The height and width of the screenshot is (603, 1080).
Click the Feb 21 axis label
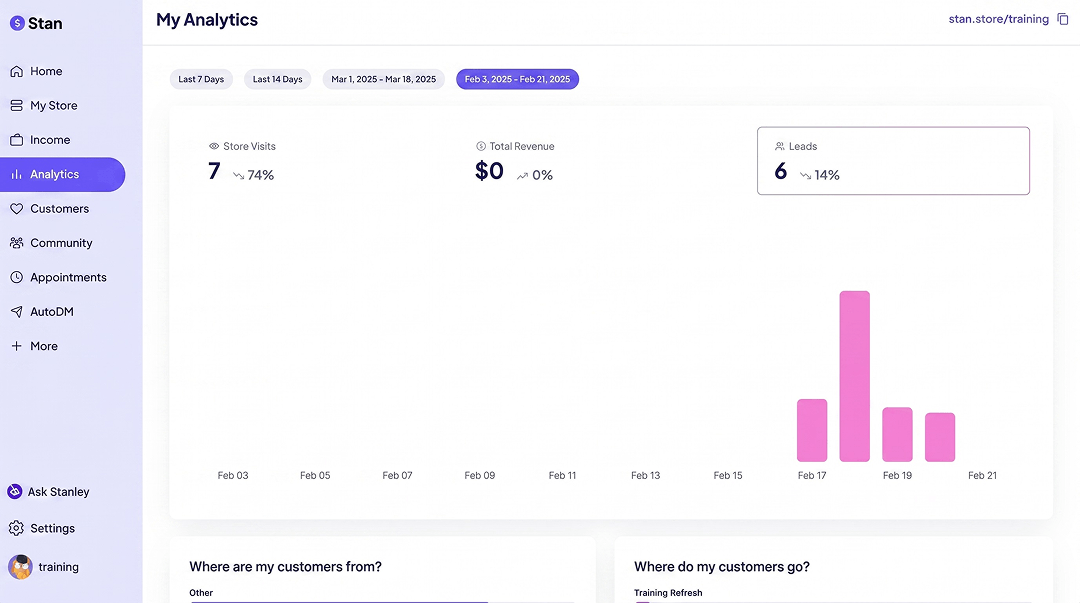982,476
